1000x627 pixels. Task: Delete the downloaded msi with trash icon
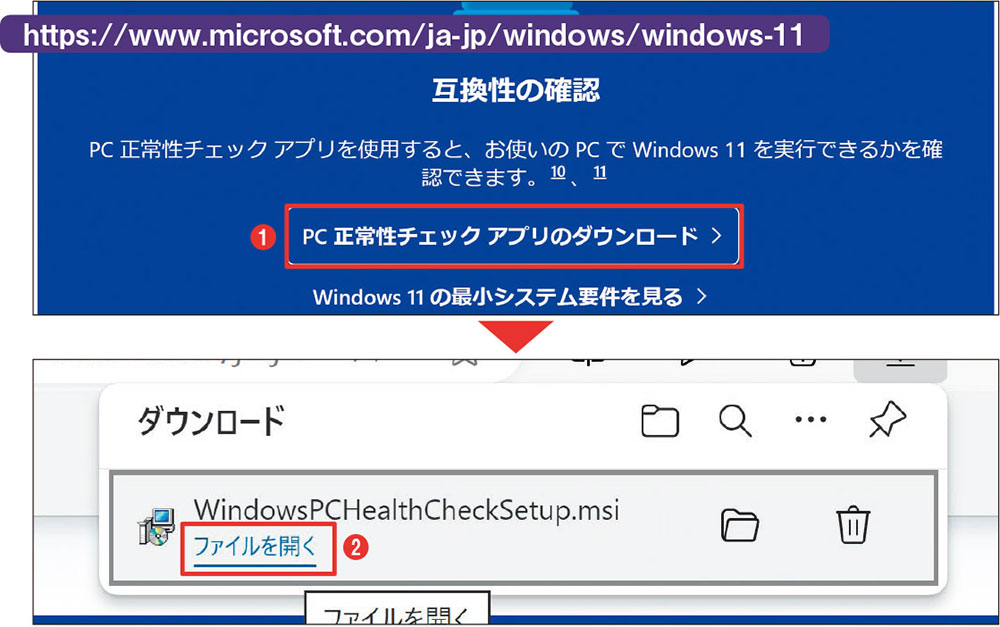point(853,524)
